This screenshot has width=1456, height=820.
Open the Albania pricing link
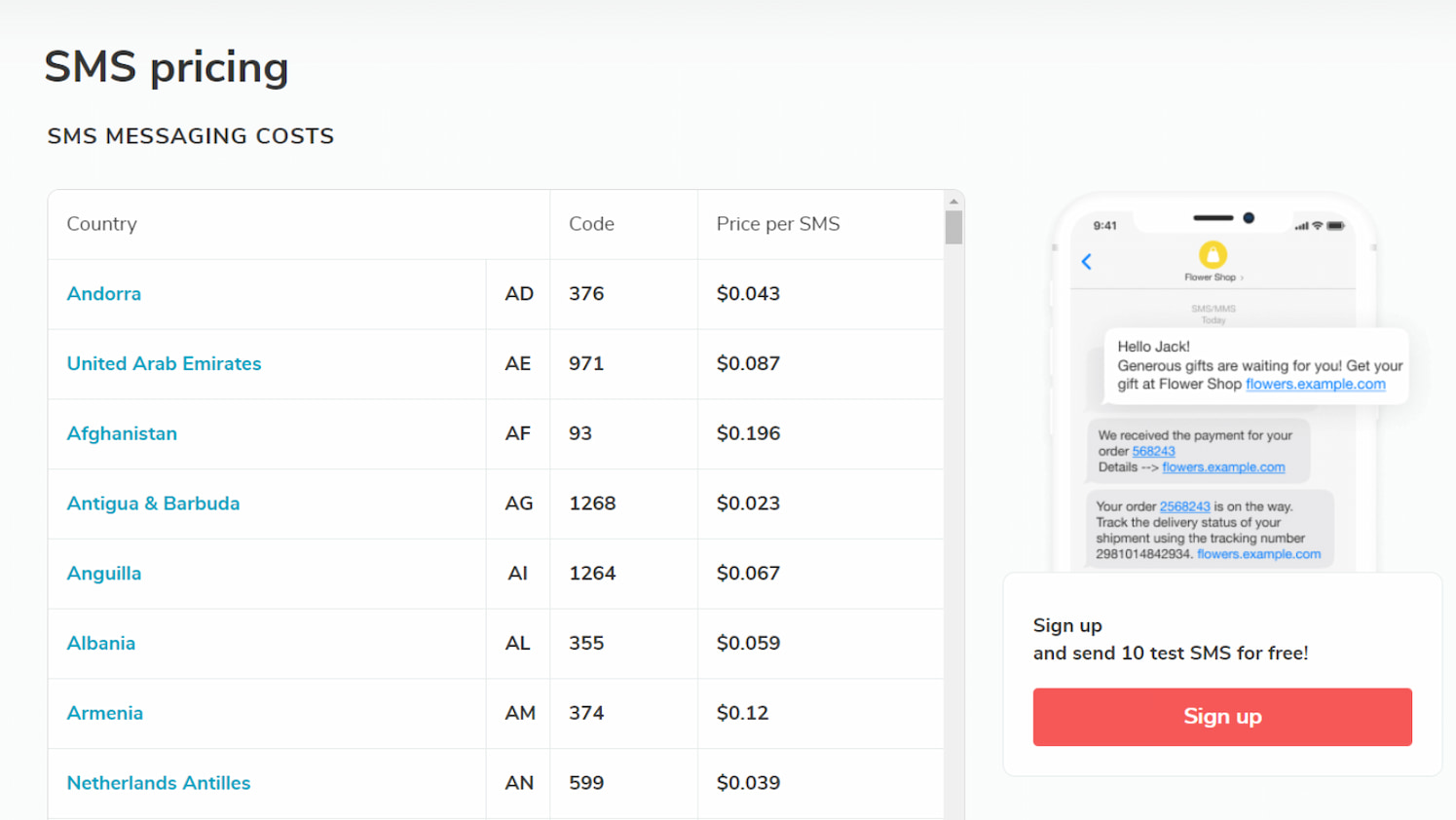coord(101,643)
